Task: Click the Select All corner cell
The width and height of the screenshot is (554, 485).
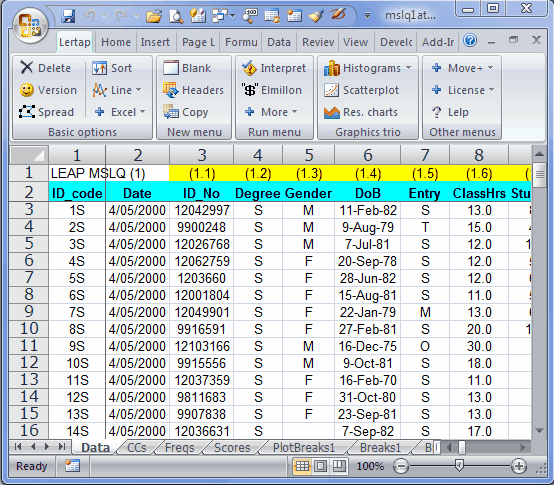Action: pos(29,155)
